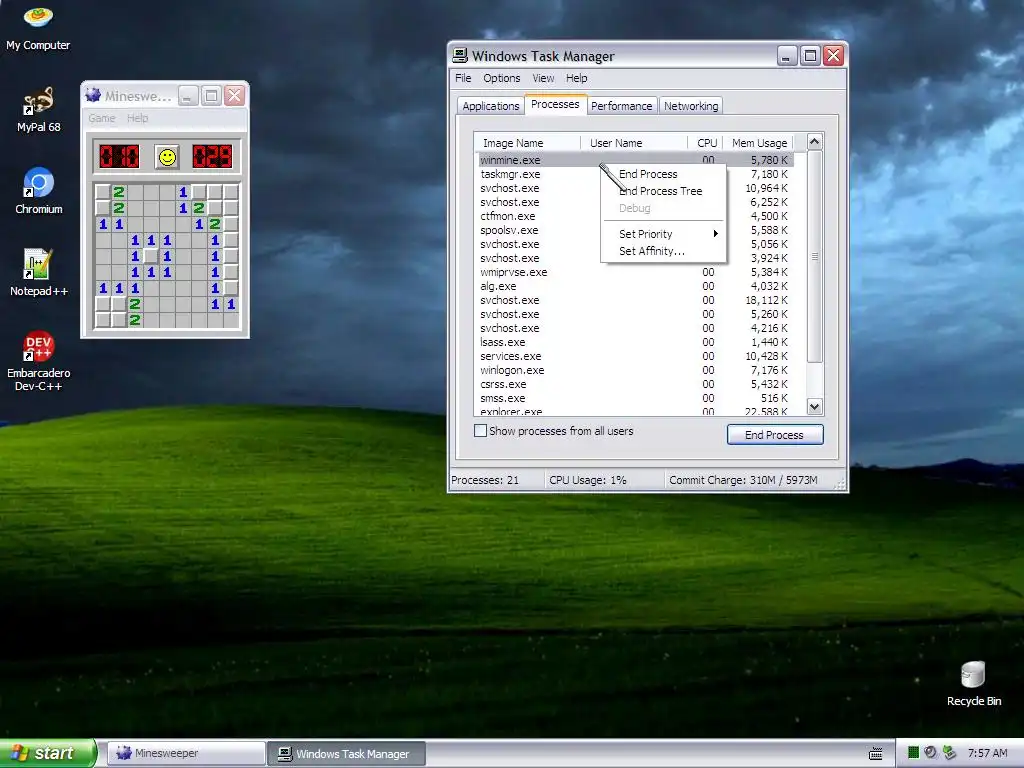The height and width of the screenshot is (768, 1024).
Task: Choose End Process Tree in context menu
Action: pos(662,191)
